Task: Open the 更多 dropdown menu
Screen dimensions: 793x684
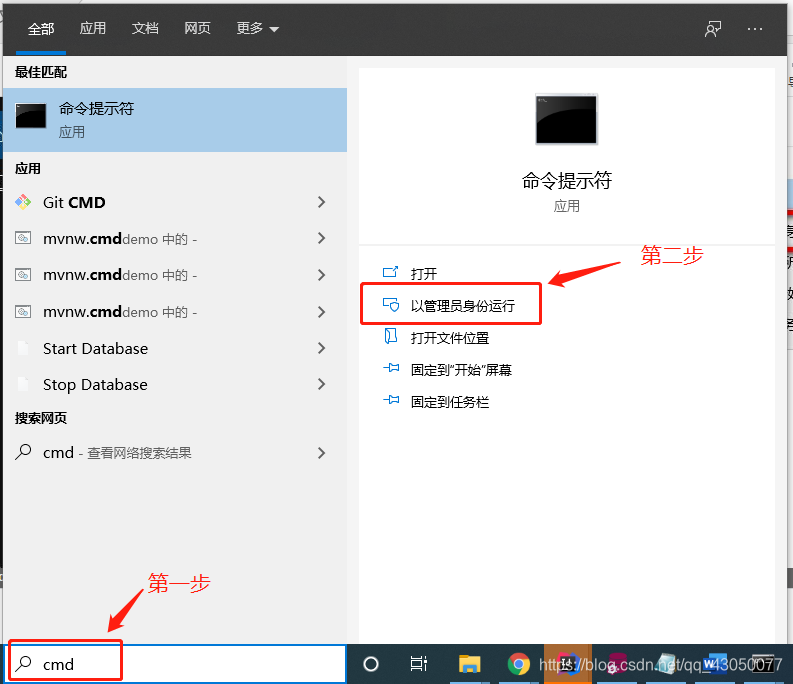Action: 257,28
